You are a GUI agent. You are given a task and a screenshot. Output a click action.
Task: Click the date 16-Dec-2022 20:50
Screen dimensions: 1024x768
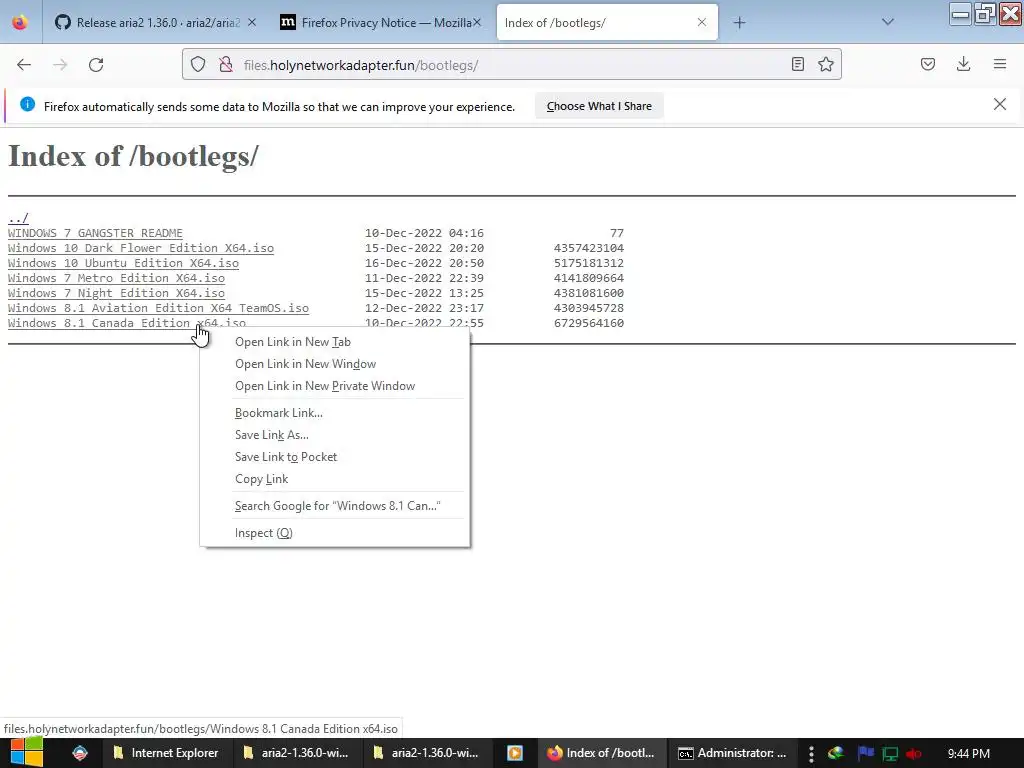424,263
